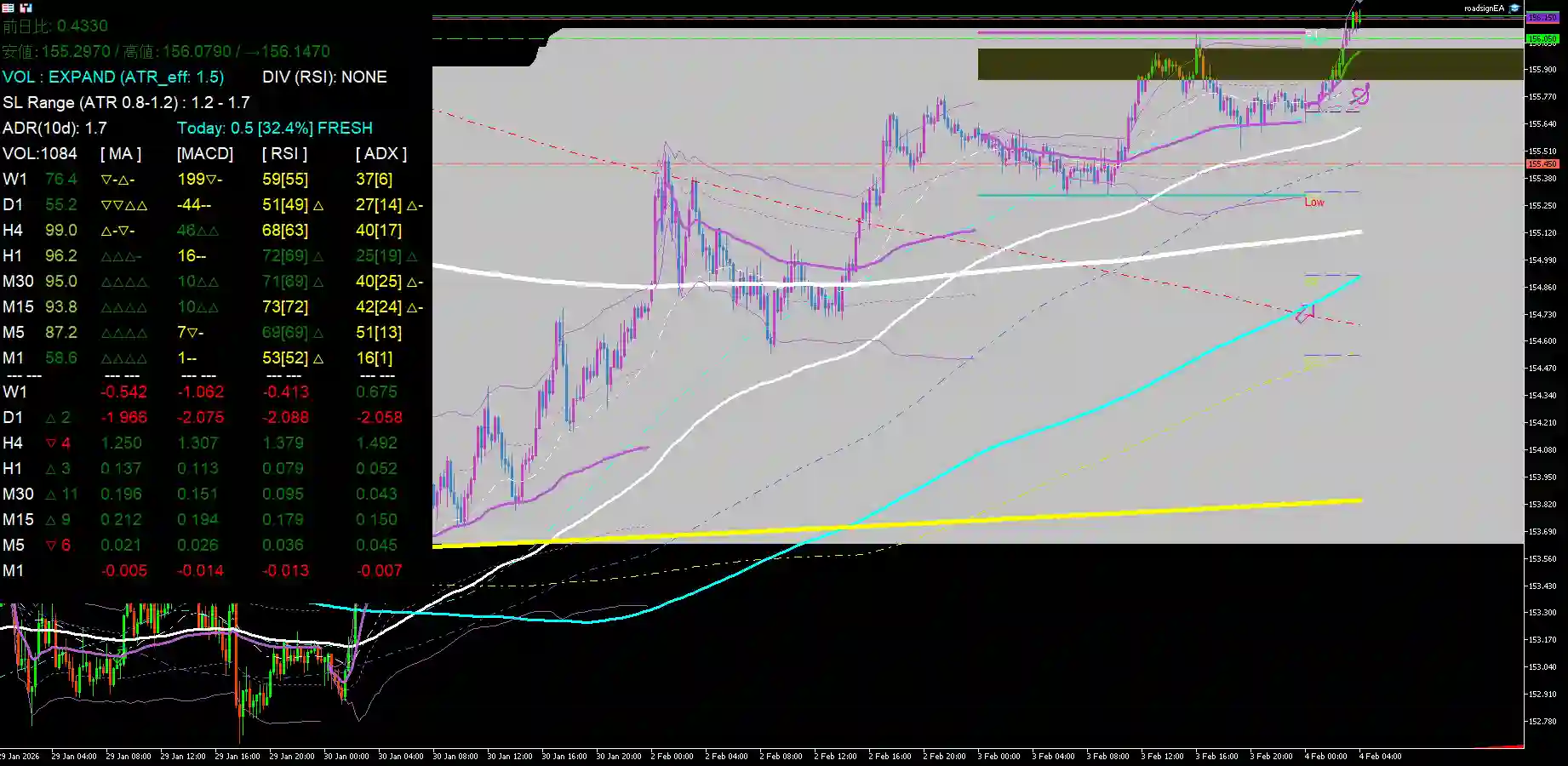1568x766 pixels.
Task: Toggle the red down-arrow beside the H4 row
Action: click(x=49, y=443)
